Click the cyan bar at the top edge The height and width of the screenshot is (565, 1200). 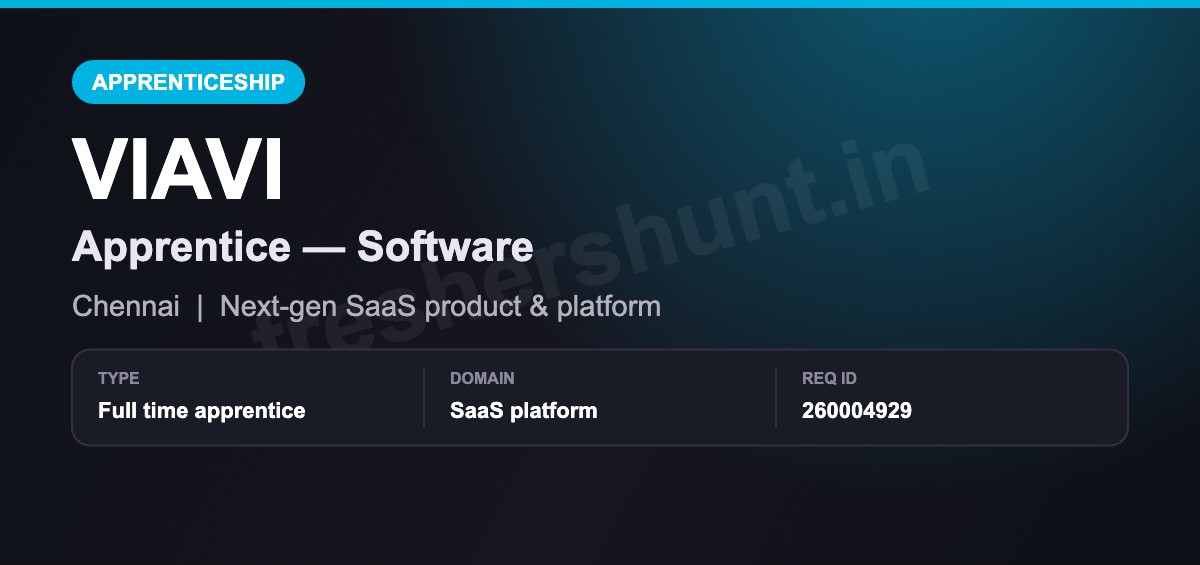click(600, 4)
